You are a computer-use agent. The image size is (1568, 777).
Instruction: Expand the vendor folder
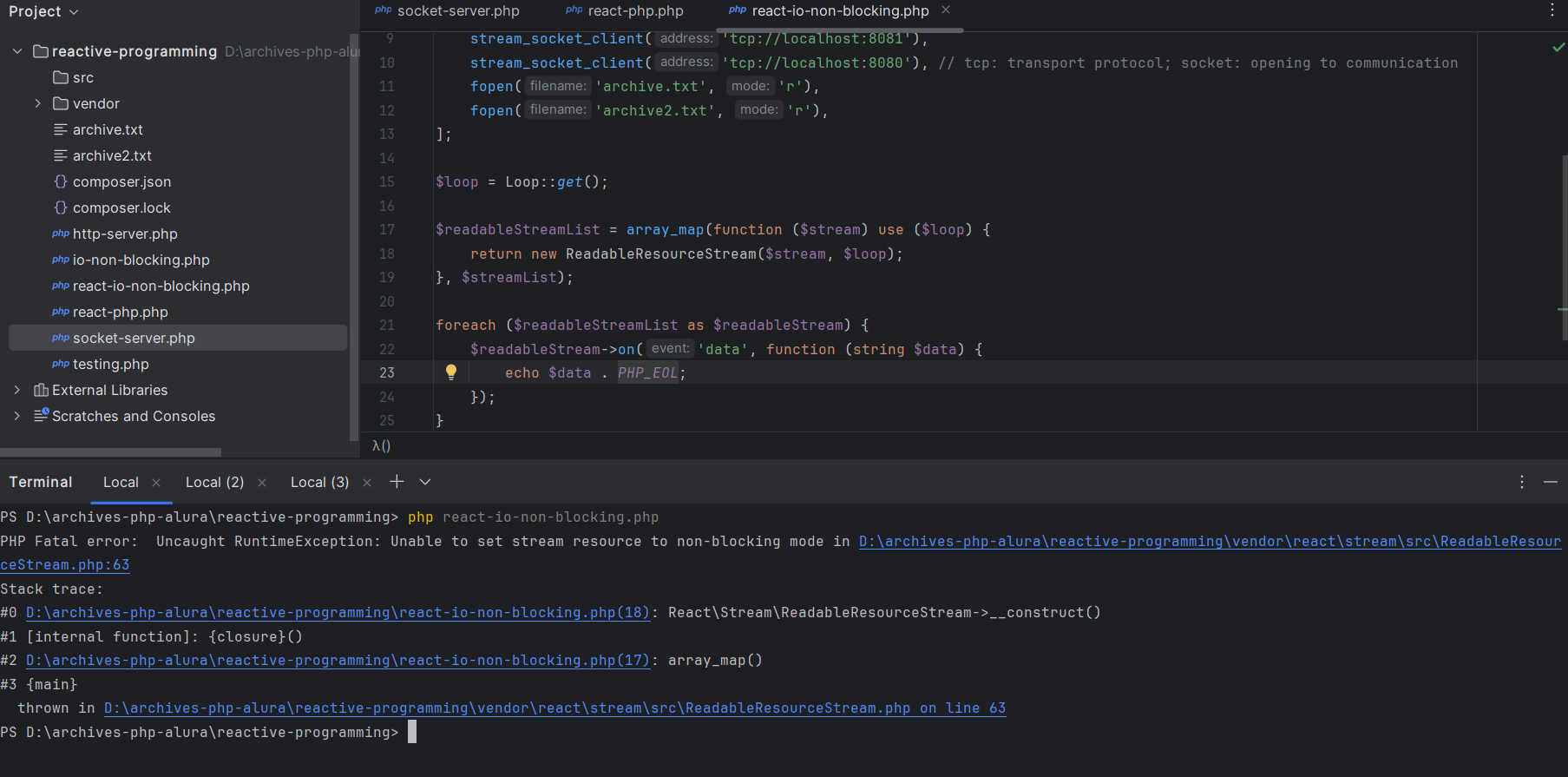coord(37,103)
